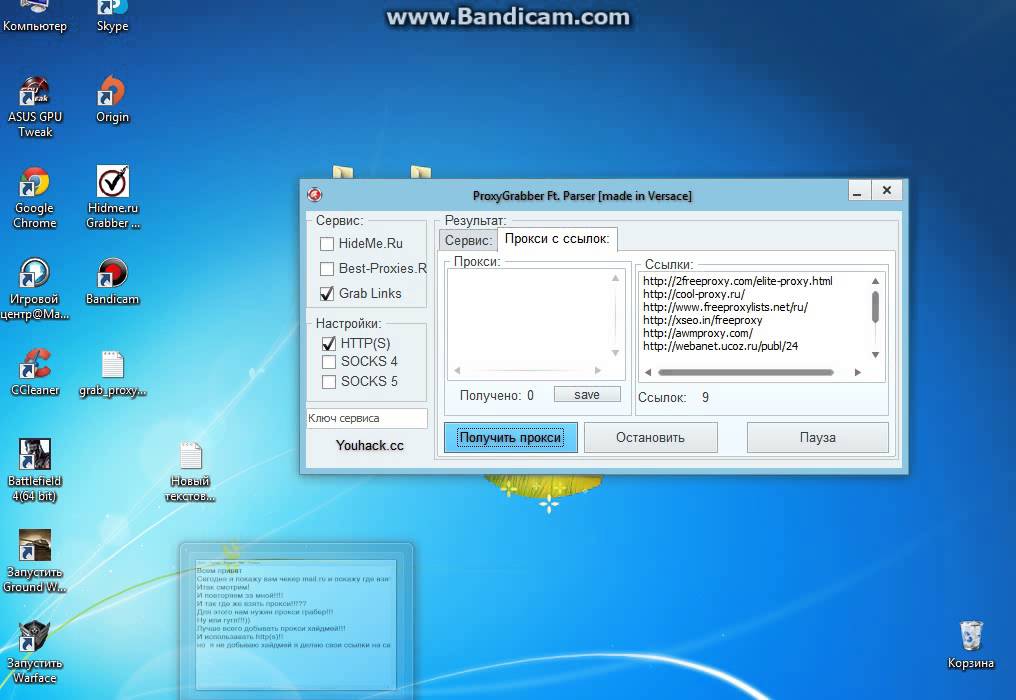
Task: Select the http://www.freeproxylists.net/ru/ row
Action: [x=726, y=307]
